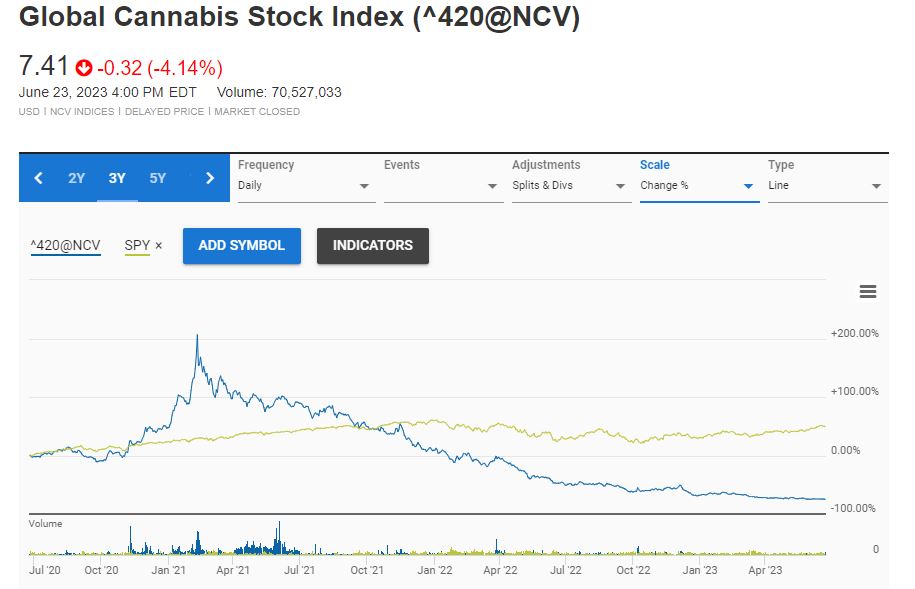
Task: Remove the SPY comparison symbol with ×
Action: 159,245
